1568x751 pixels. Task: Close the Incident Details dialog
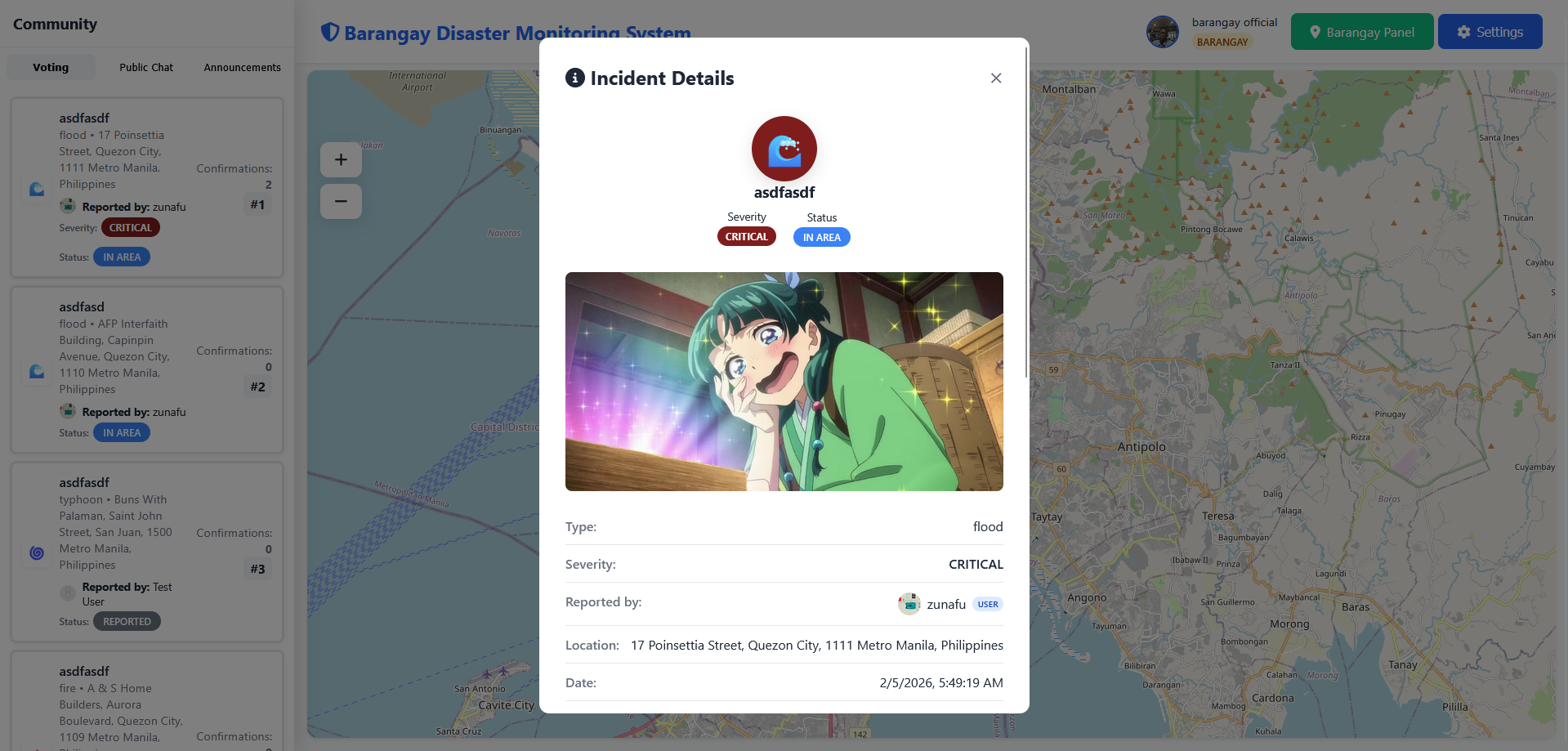pos(996,78)
